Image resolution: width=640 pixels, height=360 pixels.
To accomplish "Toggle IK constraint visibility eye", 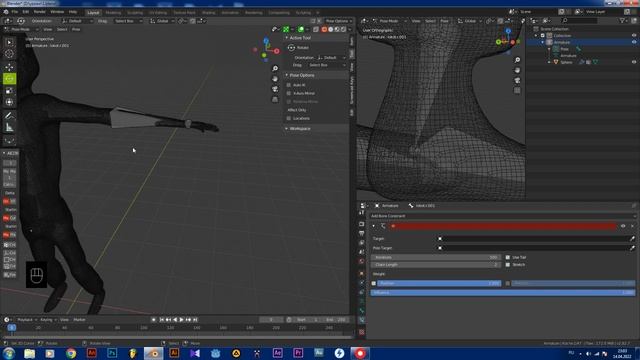I will pyautogui.click(x=623, y=226).
